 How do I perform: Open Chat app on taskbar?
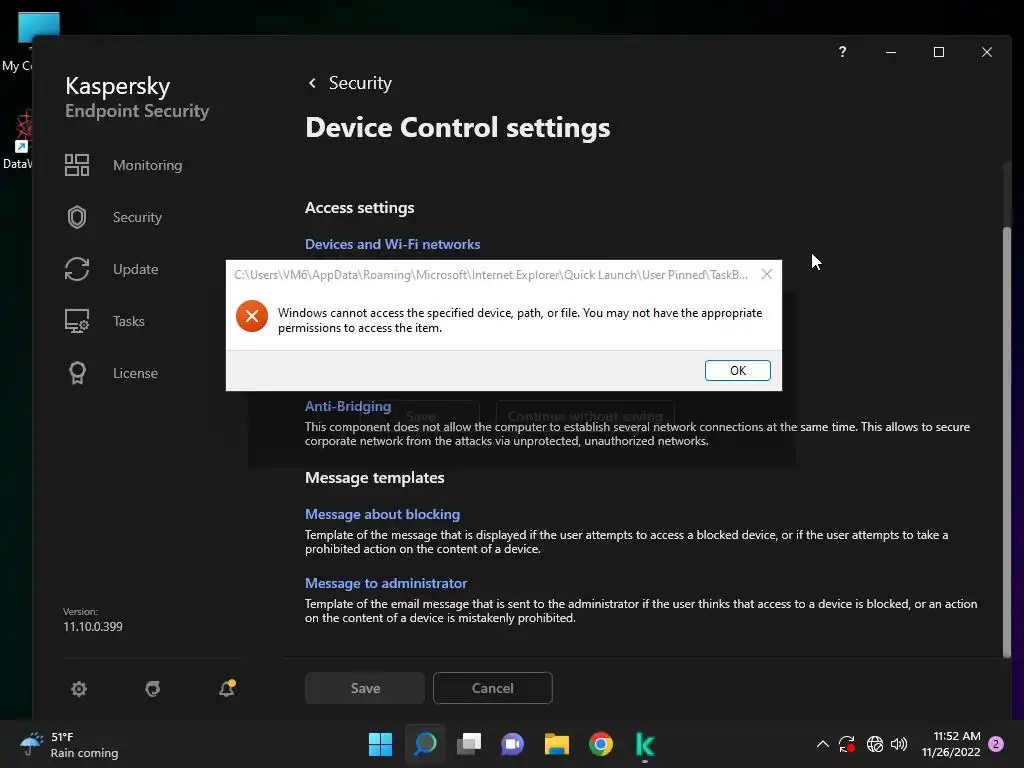[x=513, y=744]
